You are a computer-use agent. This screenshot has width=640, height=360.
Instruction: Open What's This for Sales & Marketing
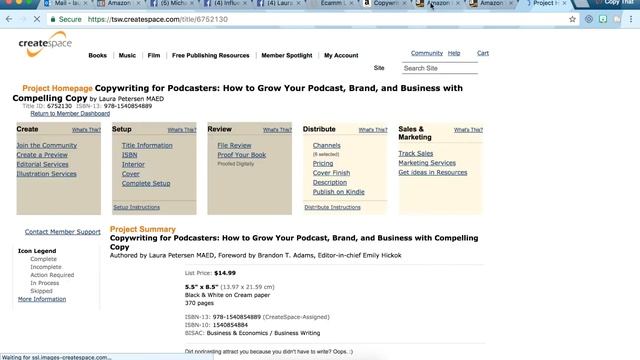point(468,130)
